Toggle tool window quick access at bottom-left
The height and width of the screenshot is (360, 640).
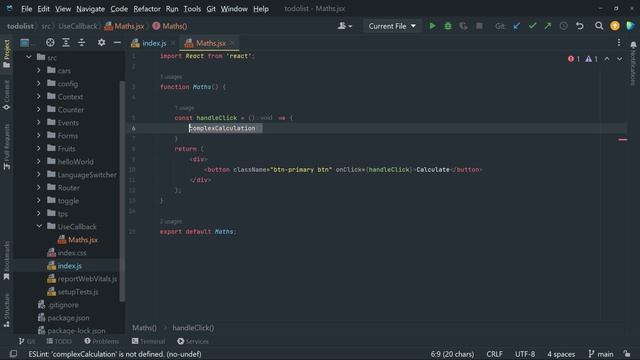pyautogui.click(x=13, y=354)
